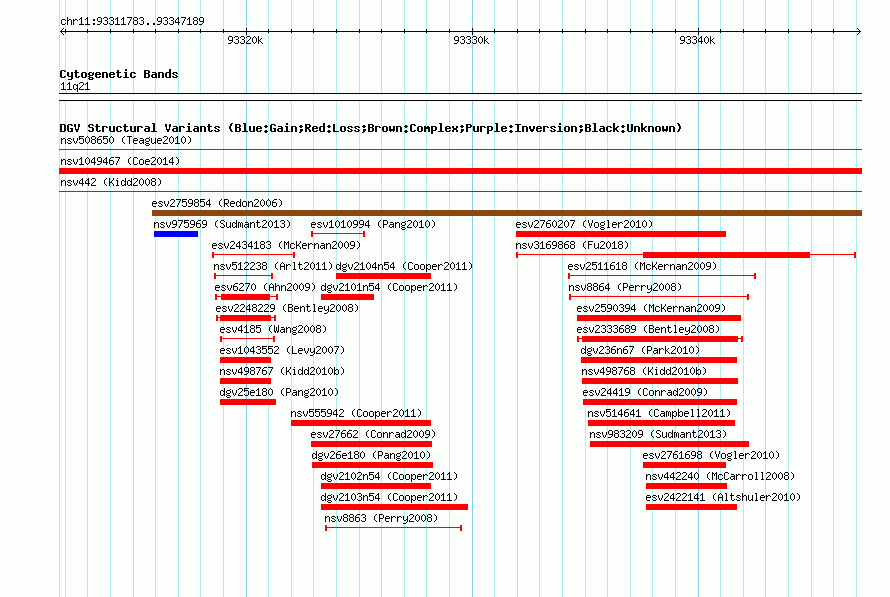Click dgv236n67 (Park2010) label
Image resolution: width=890 pixels, height=597 pixels.
(x=640, y=350)
